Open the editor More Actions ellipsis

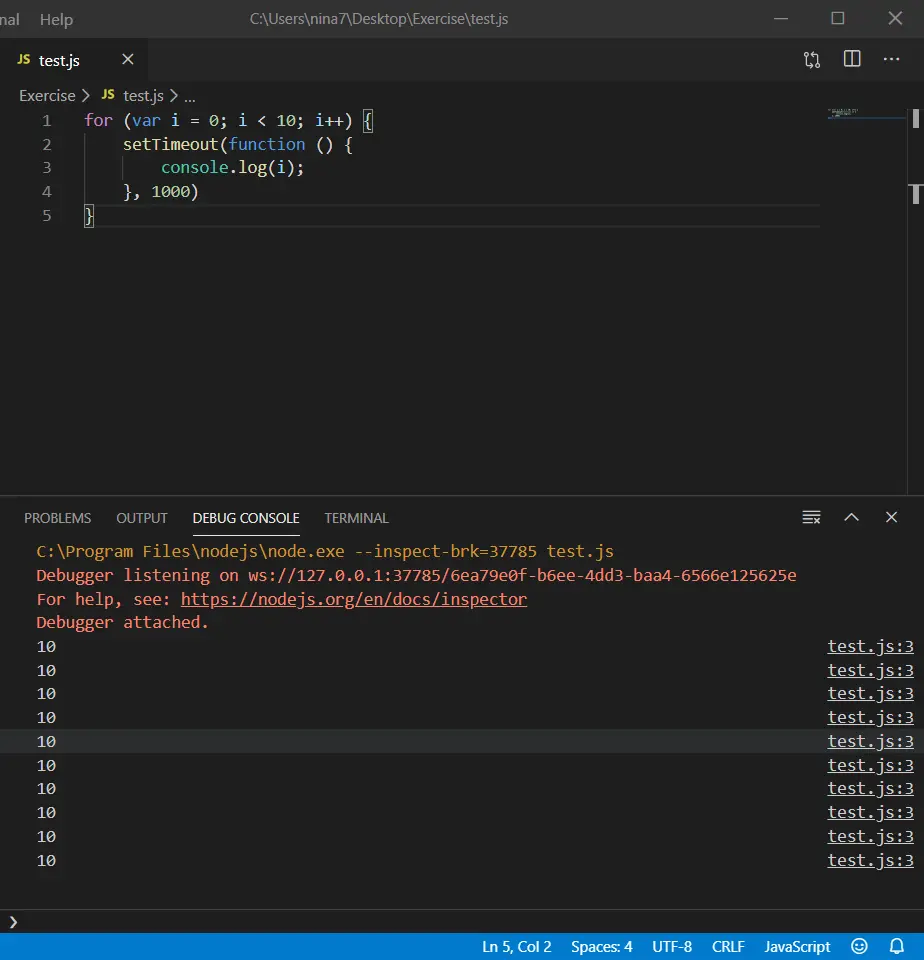[891, 60]
